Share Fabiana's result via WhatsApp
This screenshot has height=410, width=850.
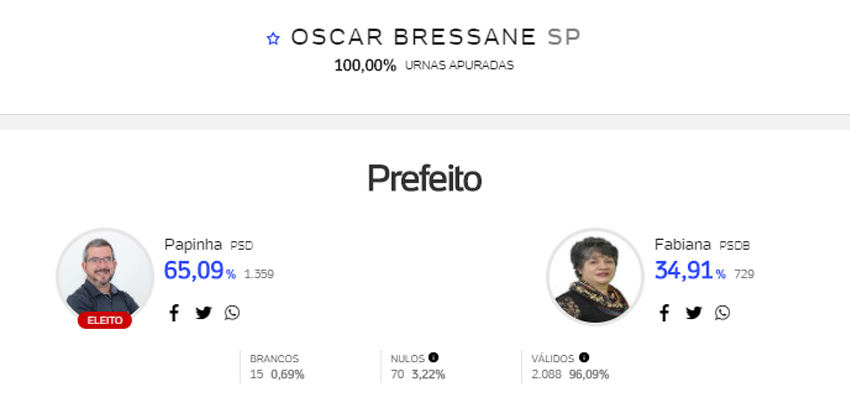coord(722,313)
